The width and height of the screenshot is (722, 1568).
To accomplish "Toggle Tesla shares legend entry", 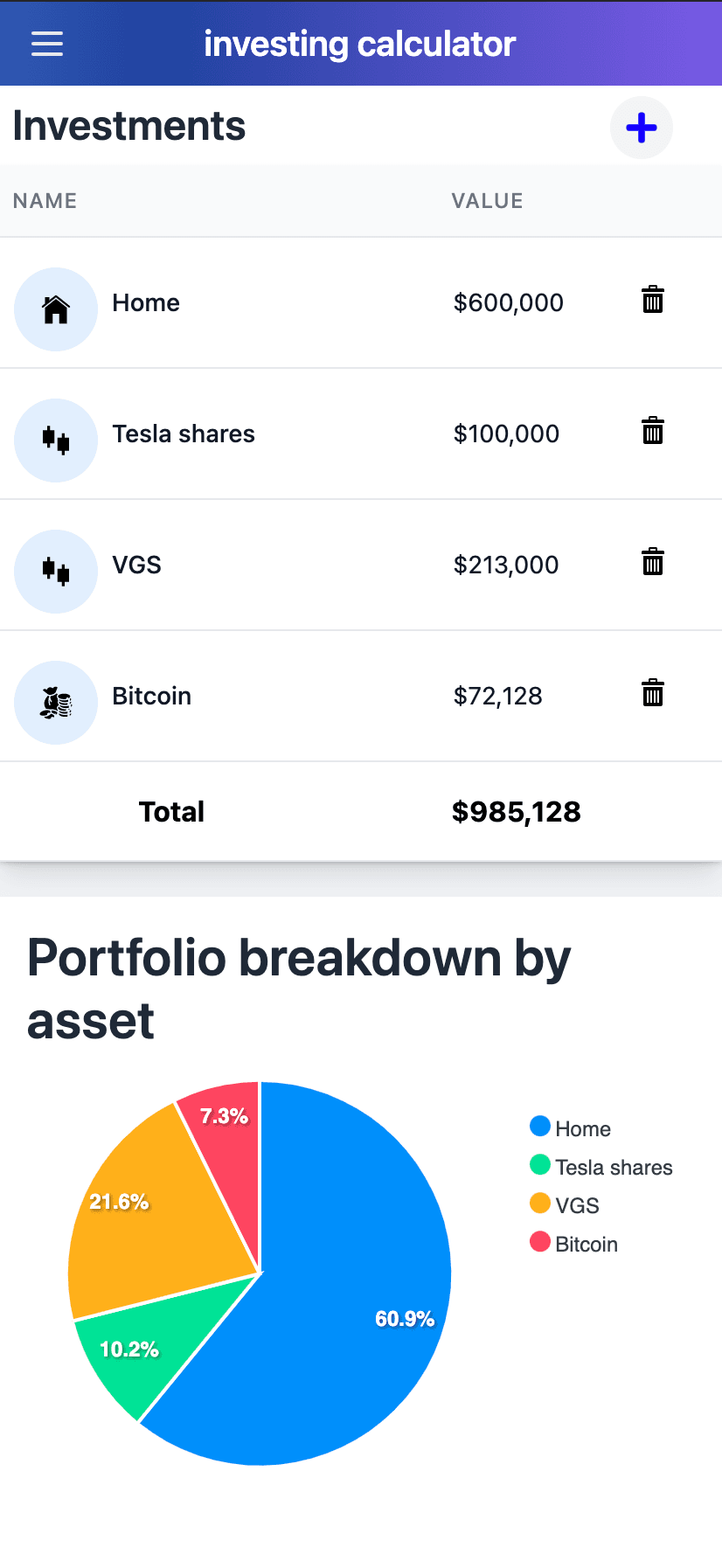I will tap(601, 1167).
